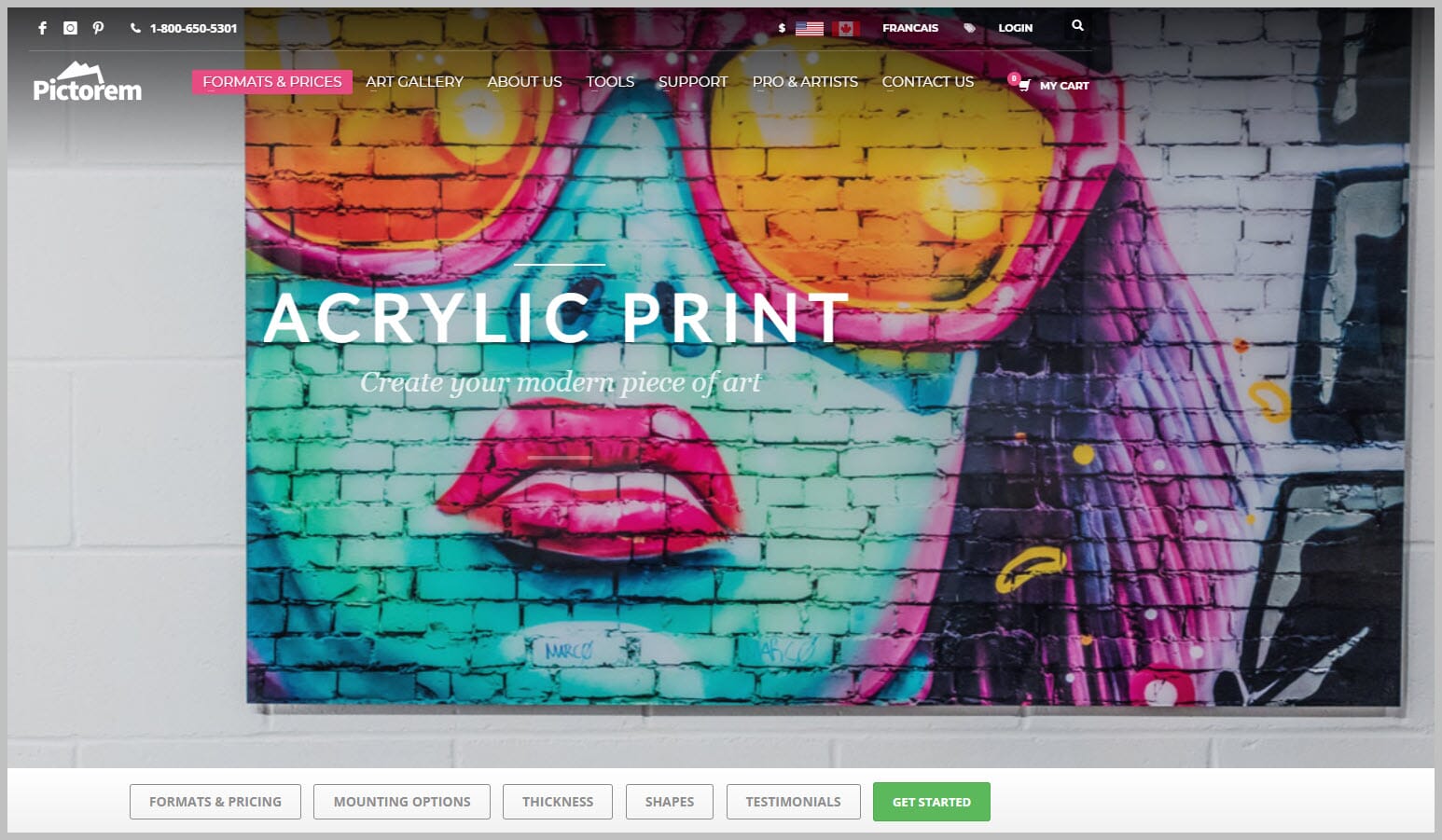
Task: Click the search magnifier icon
Action: pyautogui.click(x=1077, y=26)
